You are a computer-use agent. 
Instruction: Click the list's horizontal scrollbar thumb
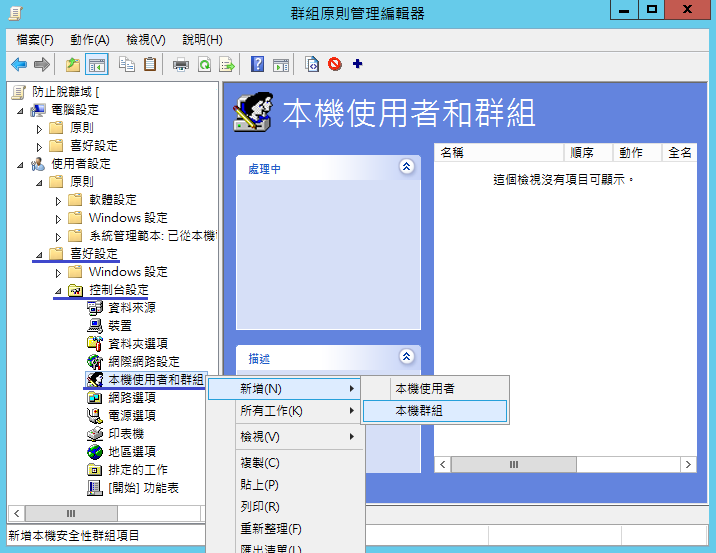click(515, 464)
